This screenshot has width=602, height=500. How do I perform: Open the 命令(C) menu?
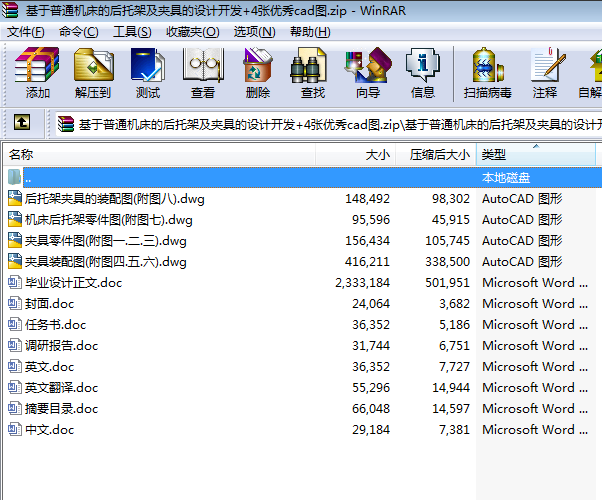(x=79, y=31)
